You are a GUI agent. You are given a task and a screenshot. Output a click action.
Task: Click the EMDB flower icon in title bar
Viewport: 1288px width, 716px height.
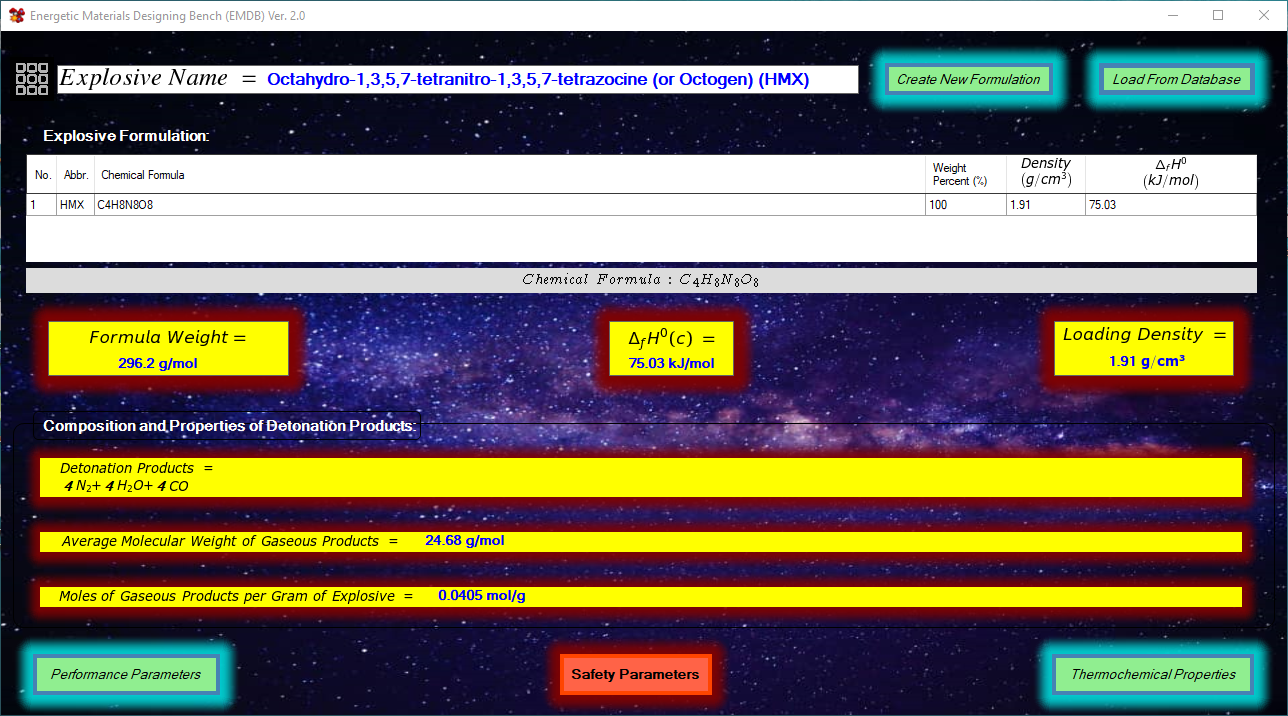point(14,15)
